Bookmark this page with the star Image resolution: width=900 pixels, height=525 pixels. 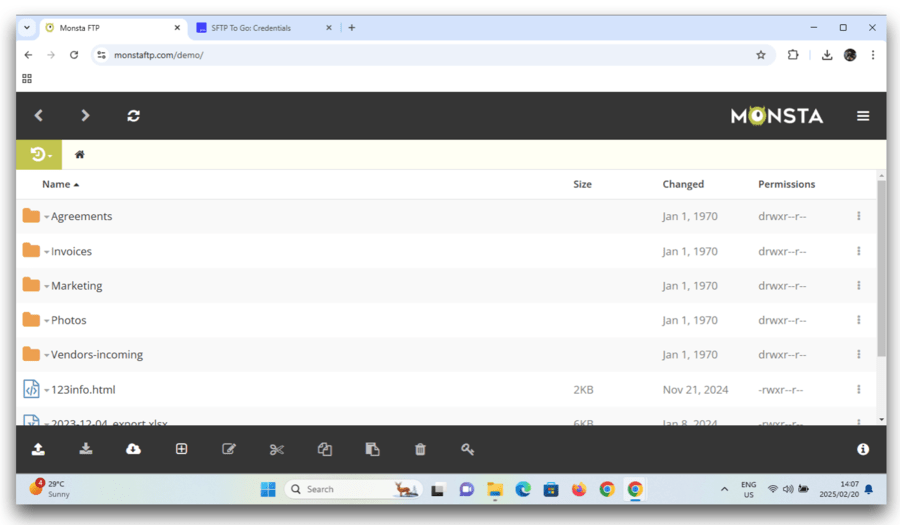click(761, 55)
